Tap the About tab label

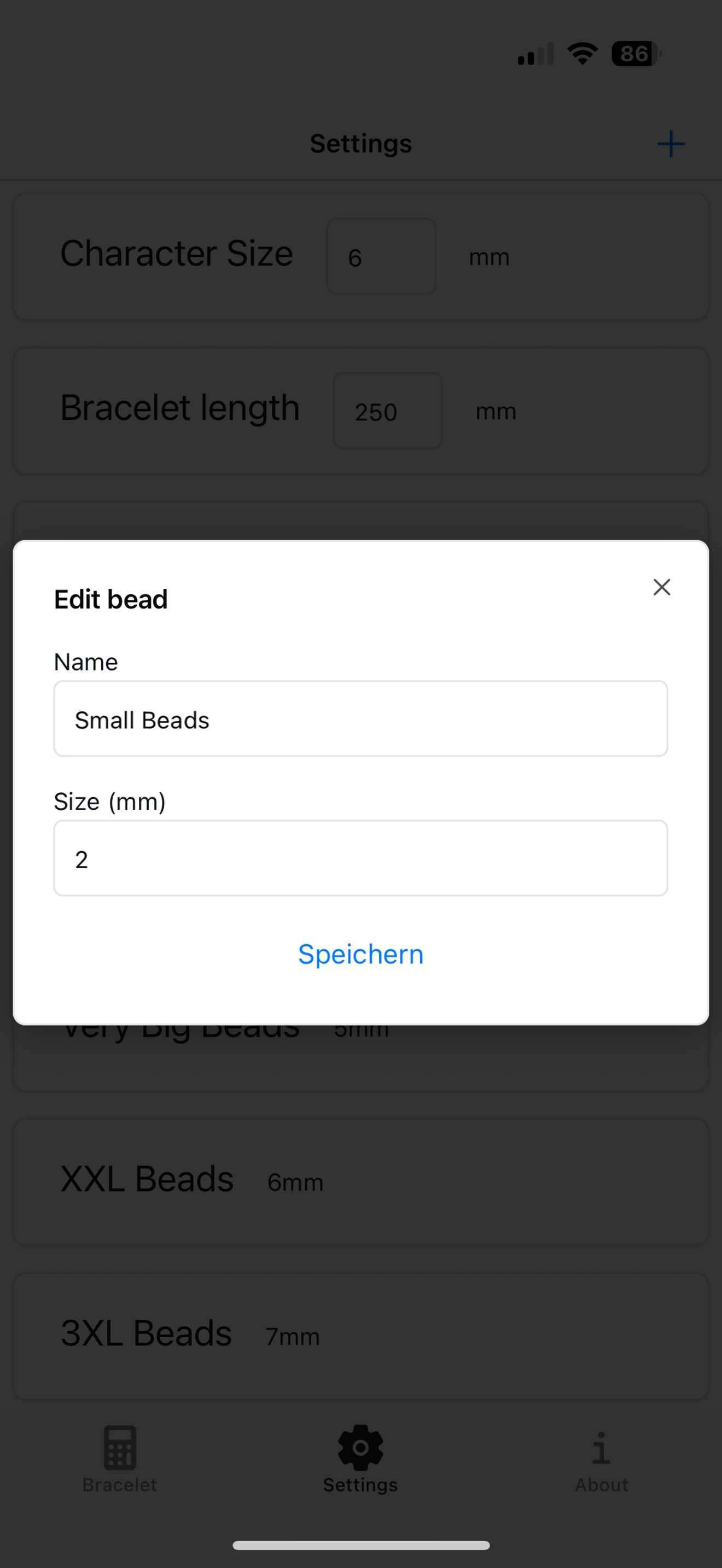pyautogui.click(x=601, y=1484)
